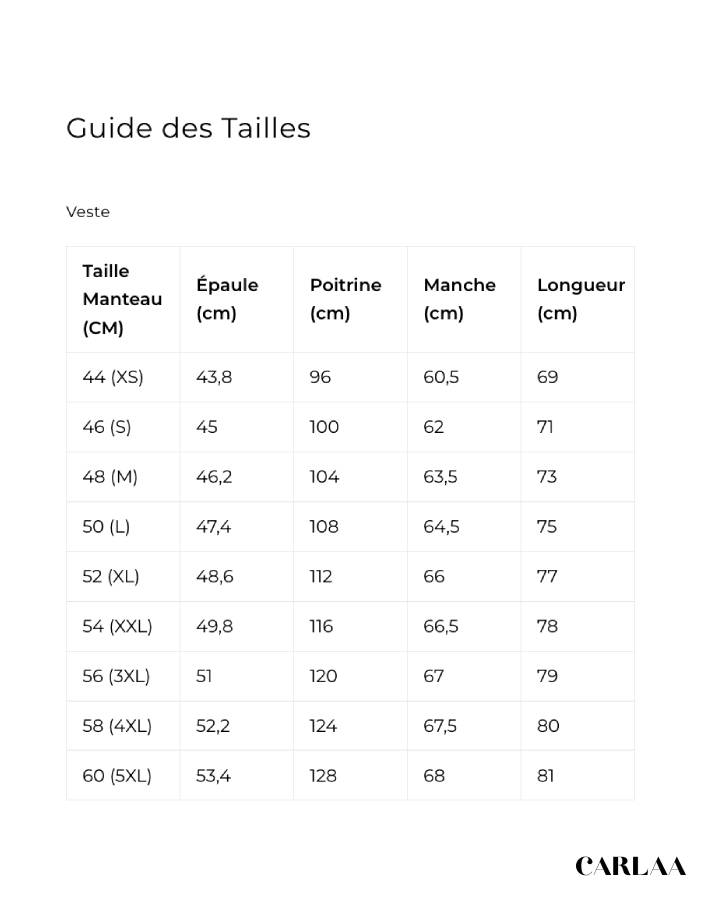The image size is (720, 900).
Task: Select the Veste label above the table
Action: (x=88, y=212)
